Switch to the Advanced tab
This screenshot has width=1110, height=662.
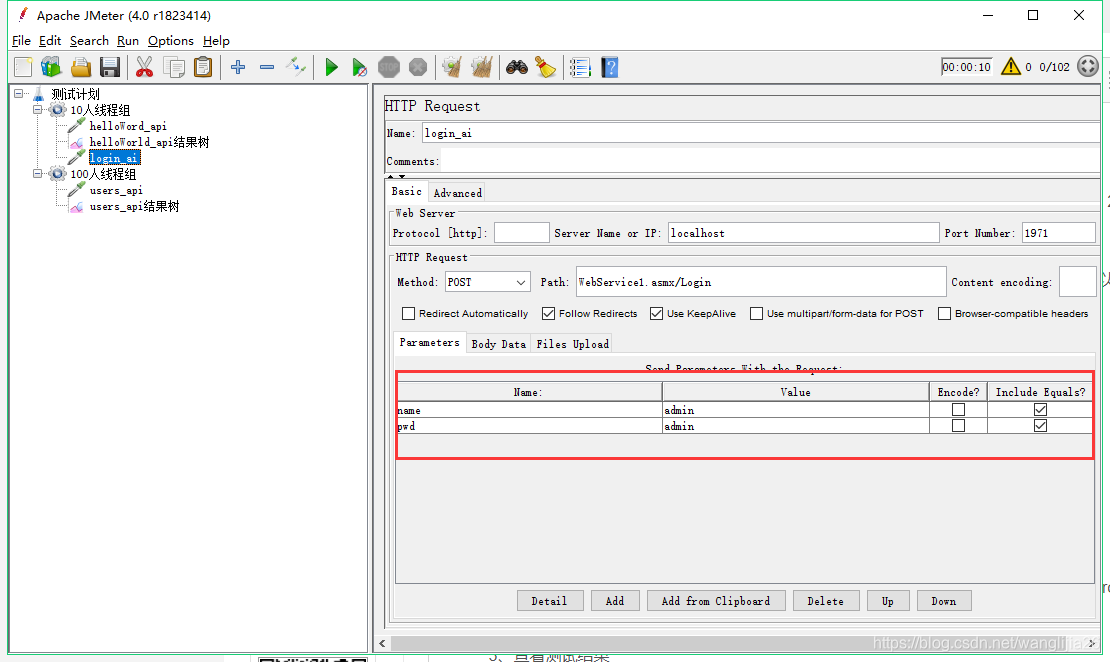(x=457, y=193)
